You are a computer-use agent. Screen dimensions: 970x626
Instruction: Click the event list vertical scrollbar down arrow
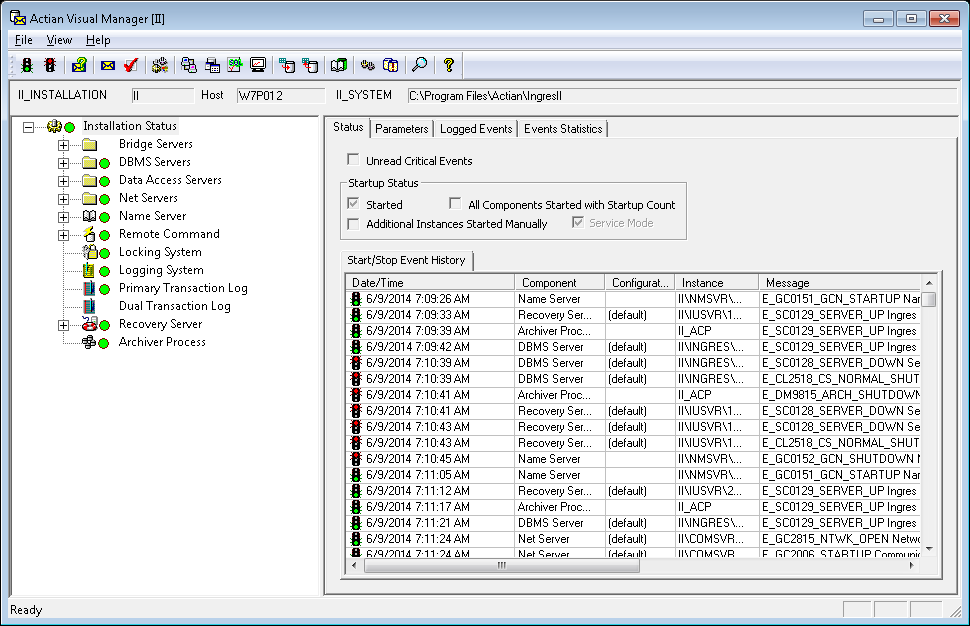(929, 548)
